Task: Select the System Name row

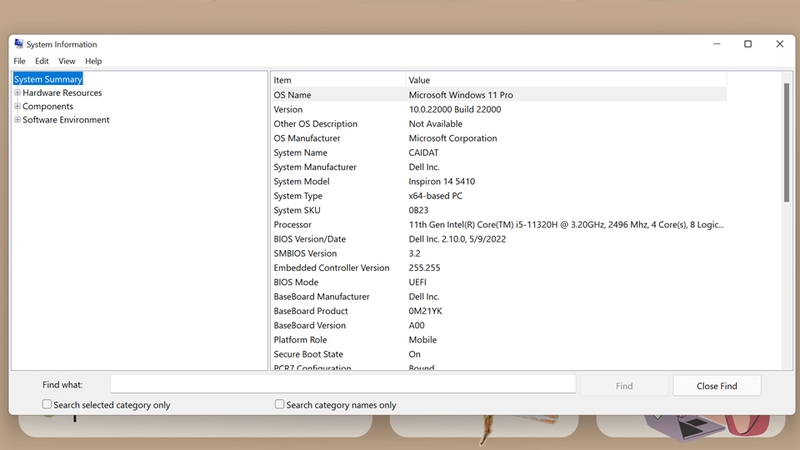Action: point(499,153)
